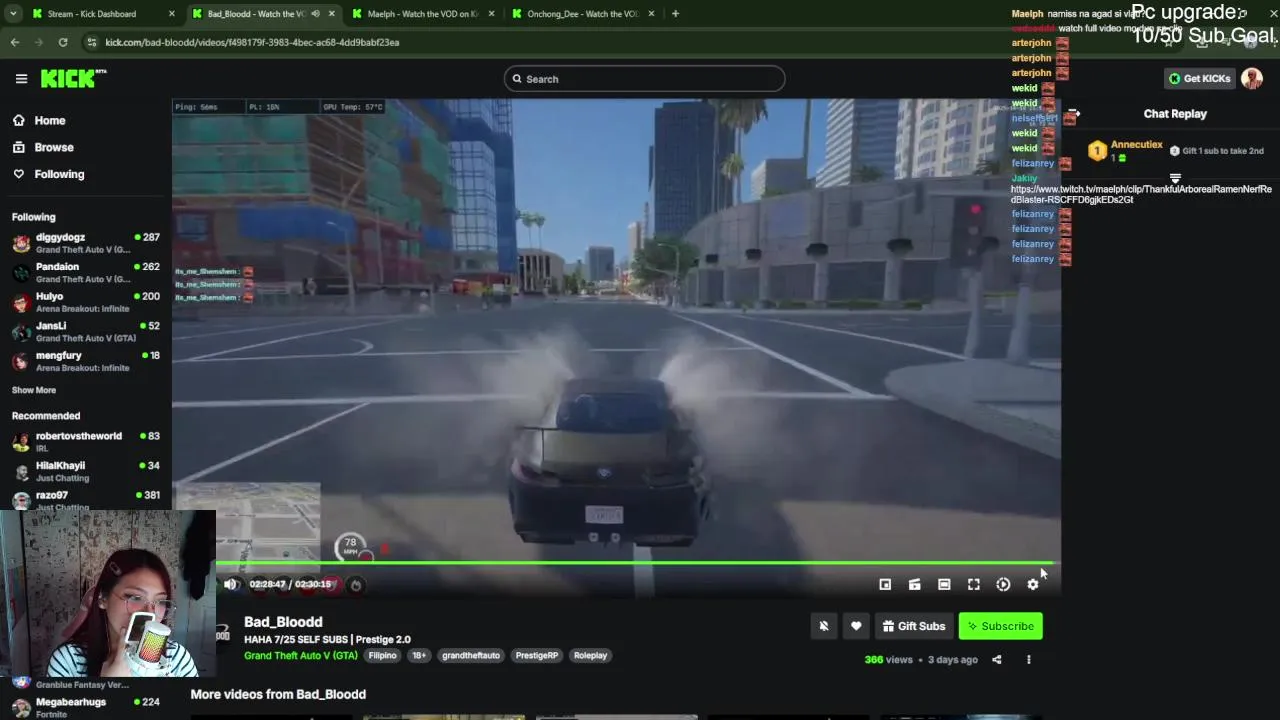This screenshot has width=1280, height=720.
Task: Select Bad_Bloodd VOD browser tab
Action: tap(255, 14)
